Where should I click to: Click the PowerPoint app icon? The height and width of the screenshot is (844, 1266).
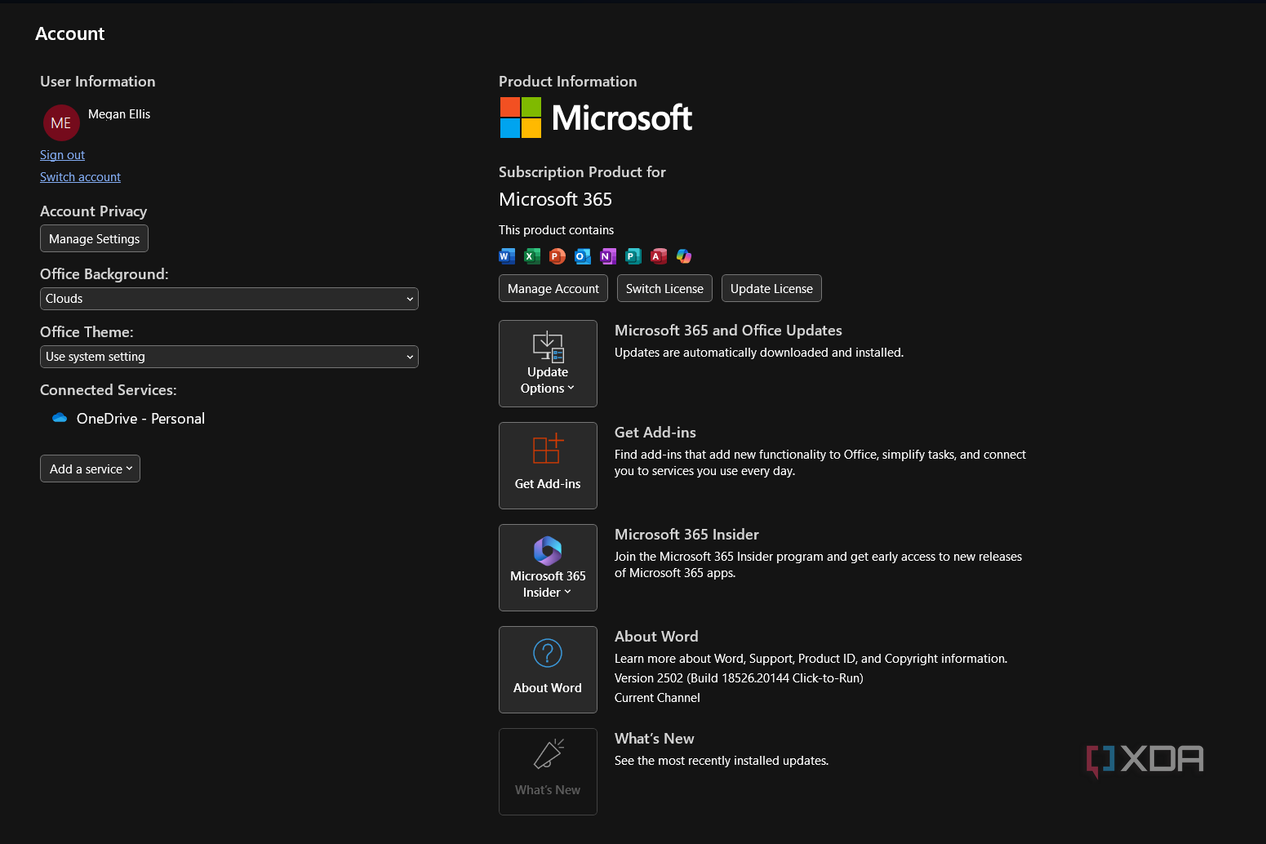point(557,256)
